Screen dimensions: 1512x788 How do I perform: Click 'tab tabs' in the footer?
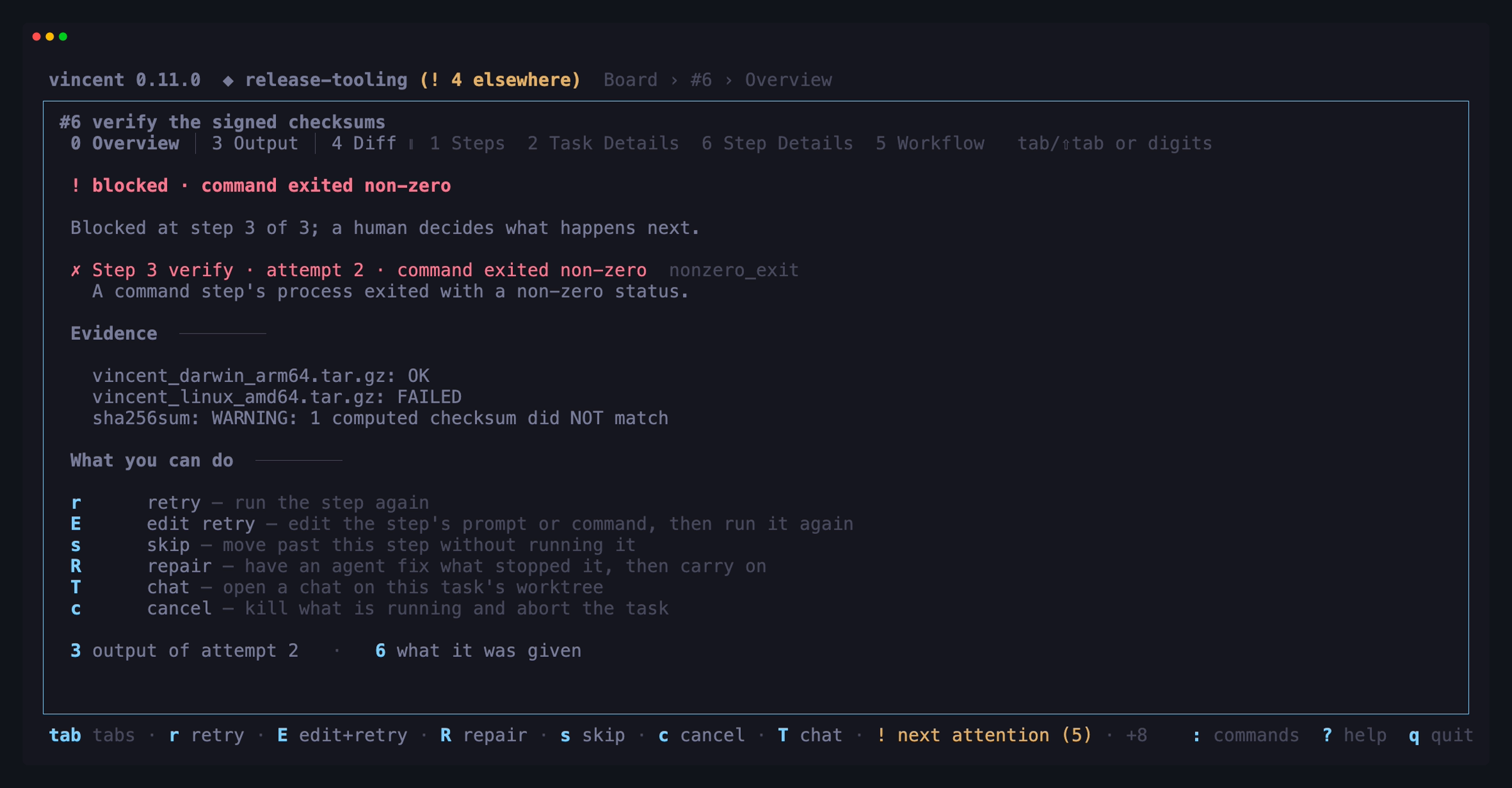[x=92, y=735]
